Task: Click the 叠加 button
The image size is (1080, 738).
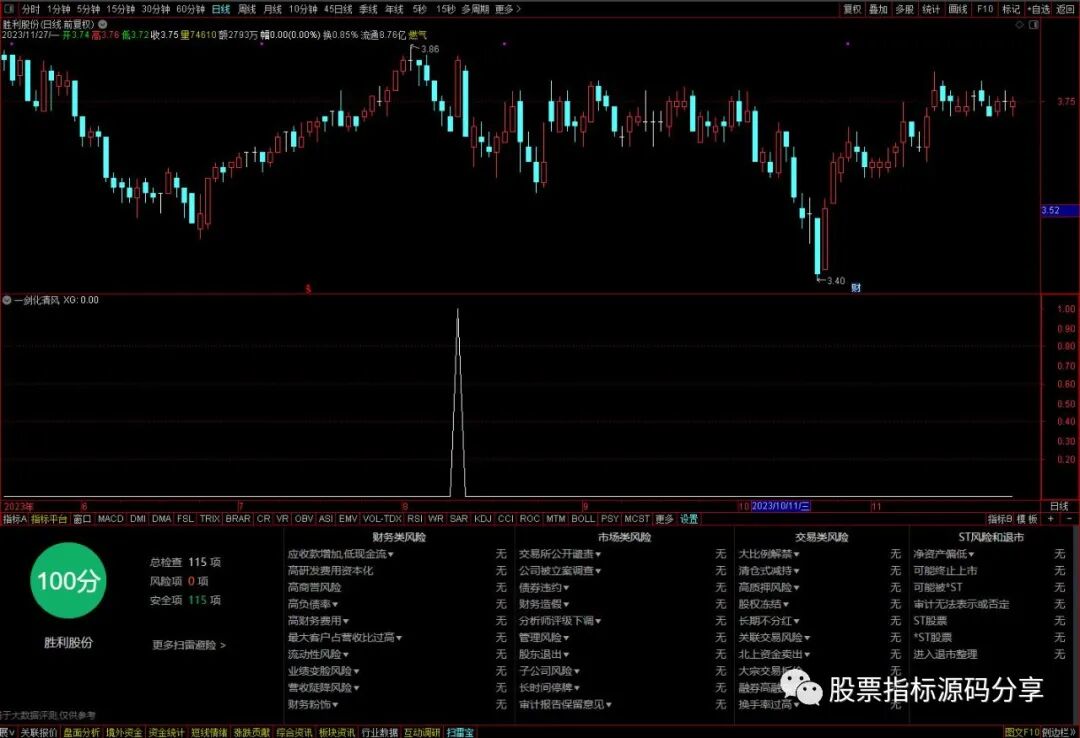Action: click(x=878, y=9)
